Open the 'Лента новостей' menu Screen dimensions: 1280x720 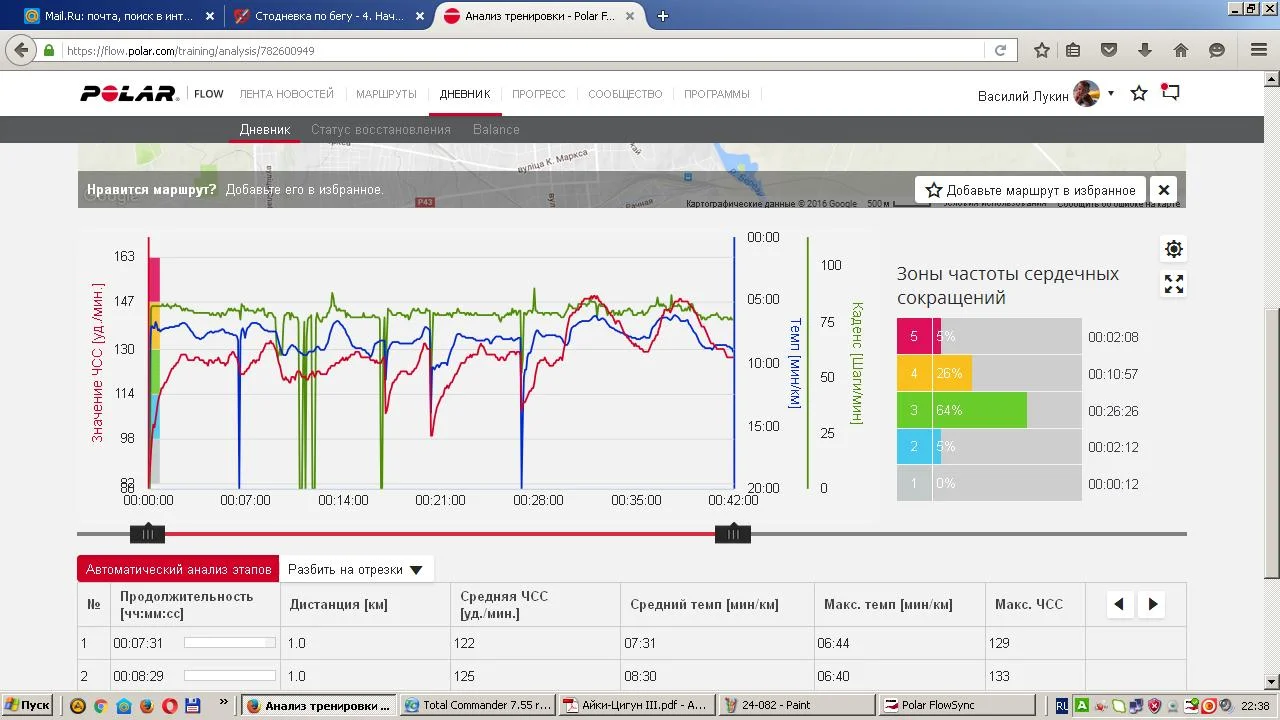287,94
